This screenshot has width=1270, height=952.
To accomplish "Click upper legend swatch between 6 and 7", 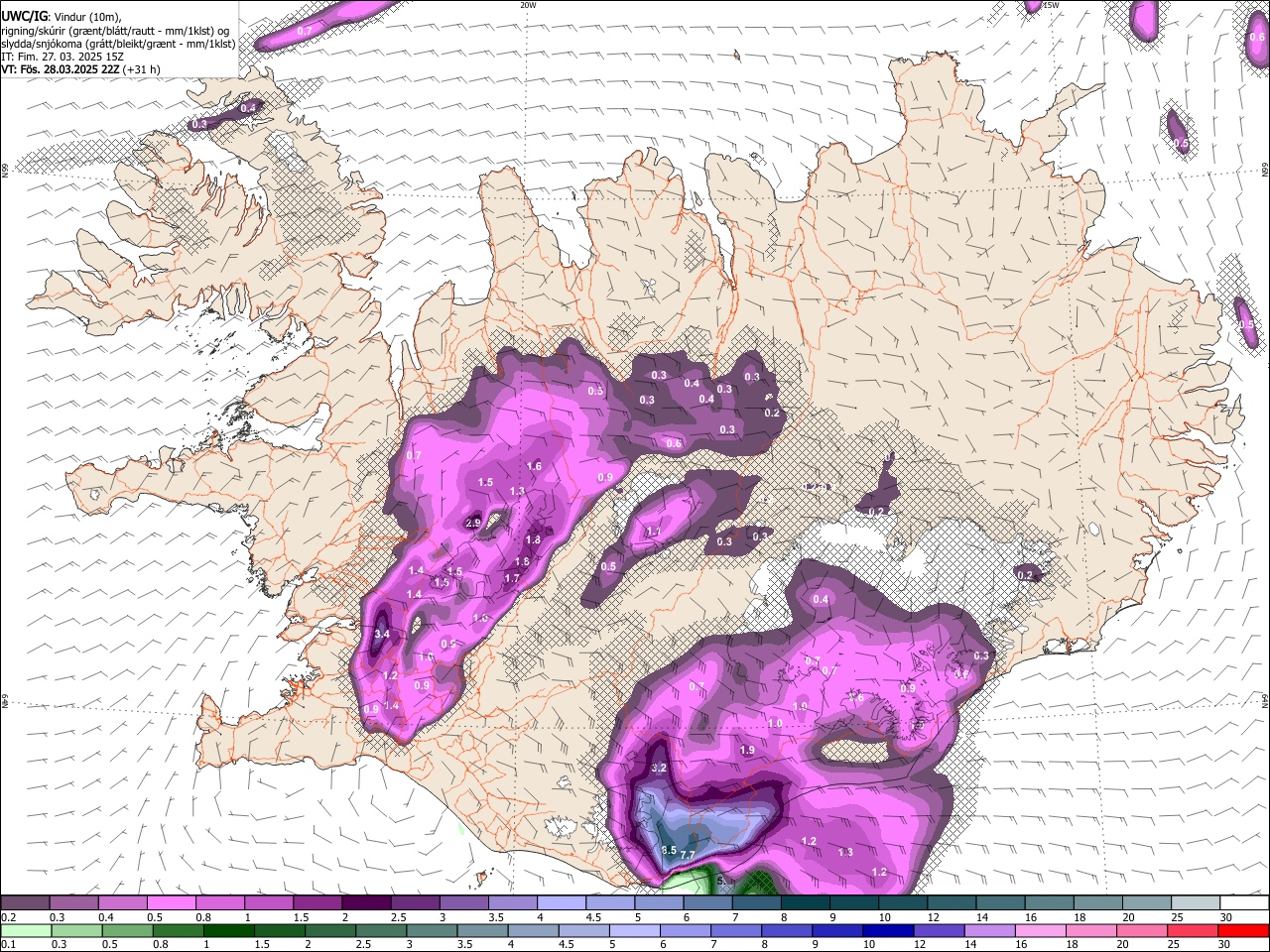I will pos(707,902).
